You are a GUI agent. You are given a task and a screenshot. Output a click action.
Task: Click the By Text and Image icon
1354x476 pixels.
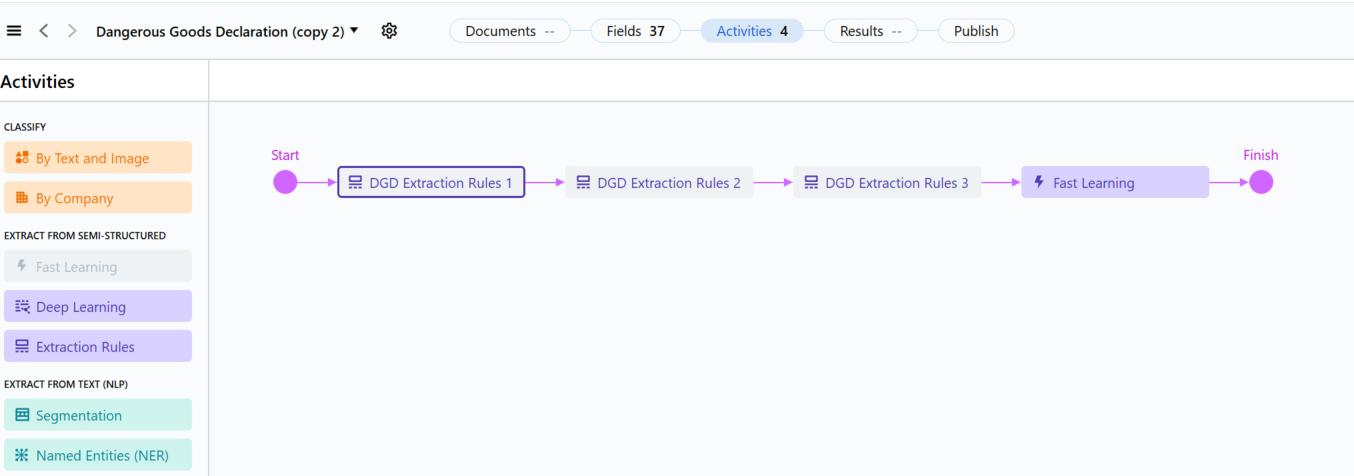22,158
